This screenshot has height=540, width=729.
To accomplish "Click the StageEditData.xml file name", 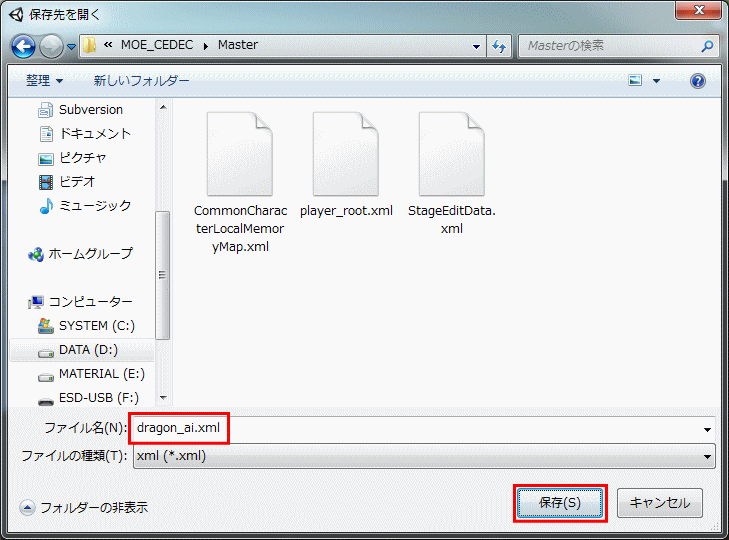I will coord(451,220).
